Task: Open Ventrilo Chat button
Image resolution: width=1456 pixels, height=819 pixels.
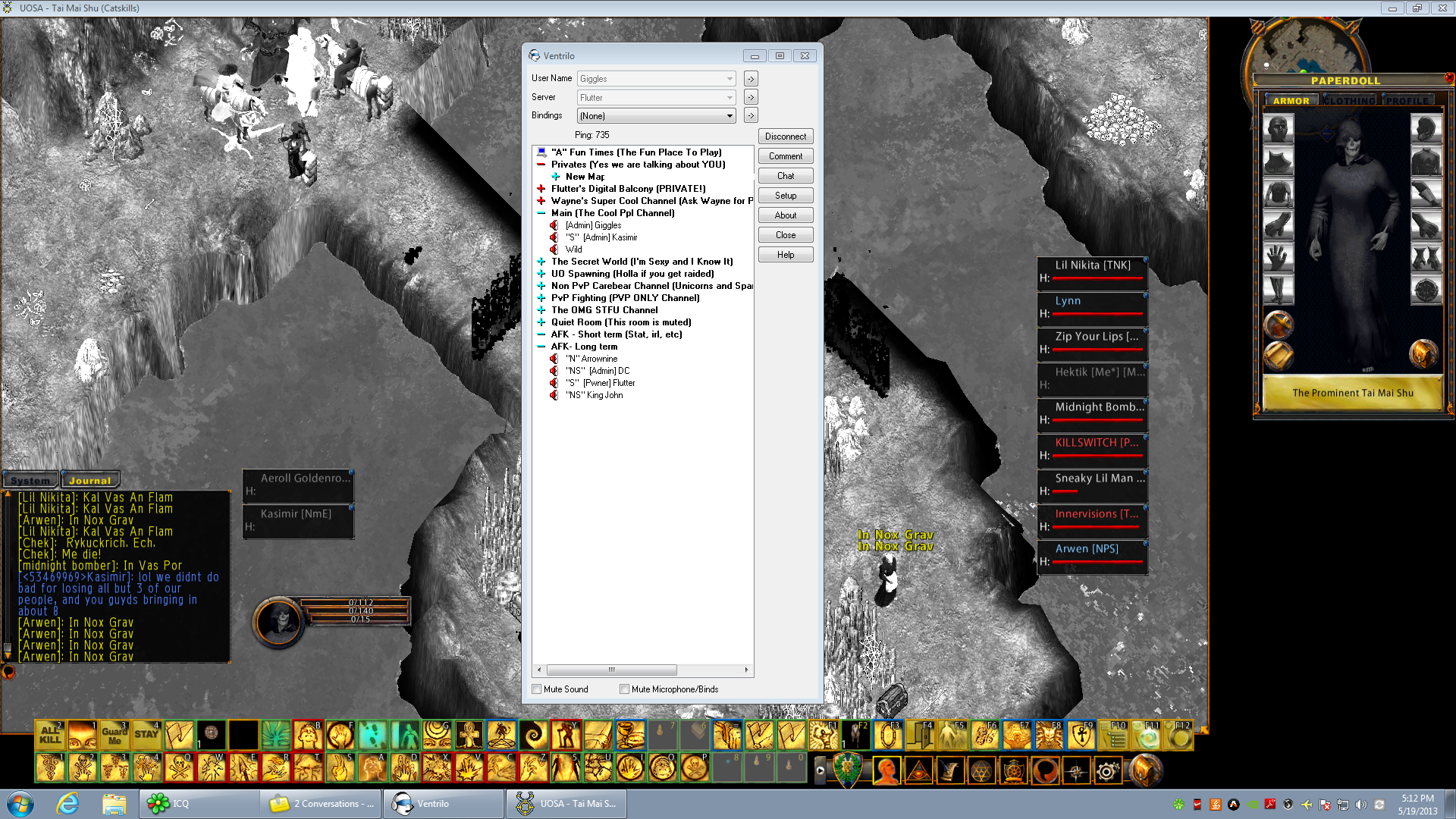Action: [786, 176]
